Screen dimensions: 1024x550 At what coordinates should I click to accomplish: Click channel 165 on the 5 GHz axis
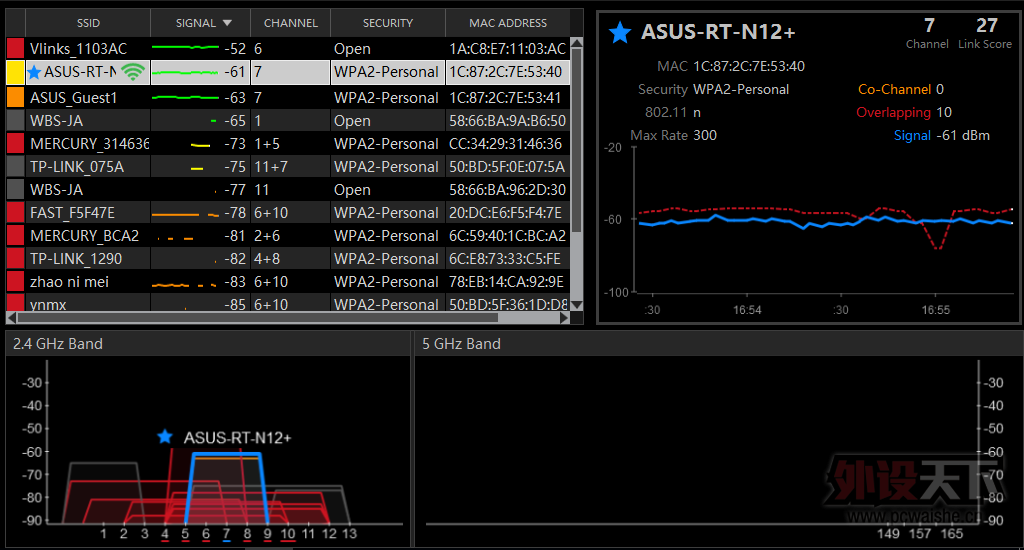point(952,534)
